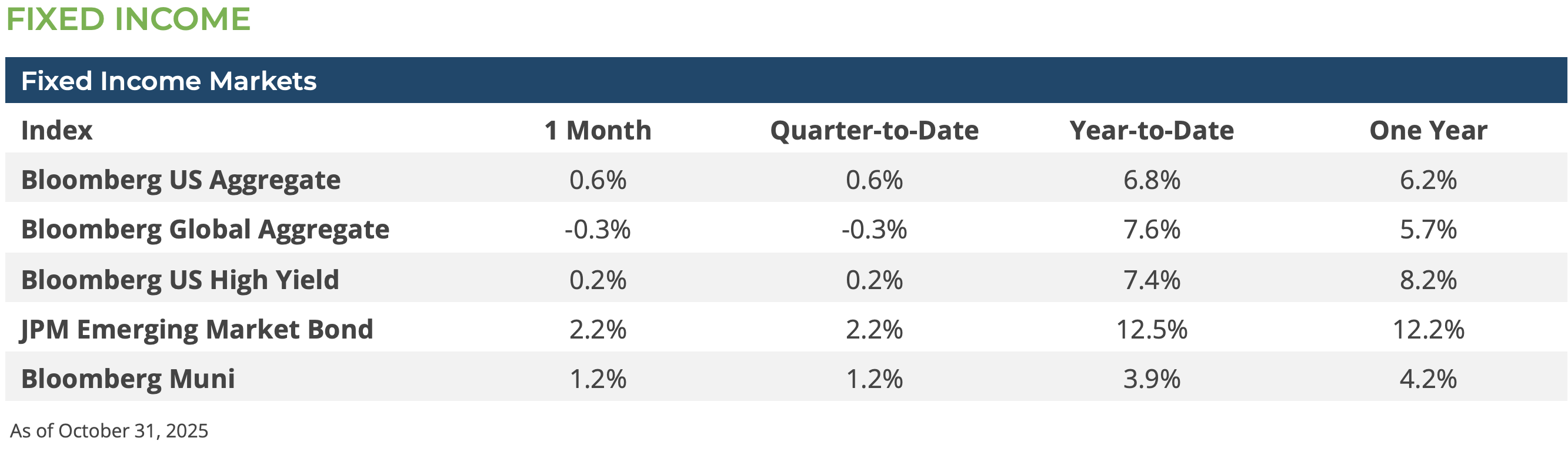The width and height of the screenshot is (1568, 451).
Task: Click the Fixed Income Markets table banner
Action: (x=169, y=81)
